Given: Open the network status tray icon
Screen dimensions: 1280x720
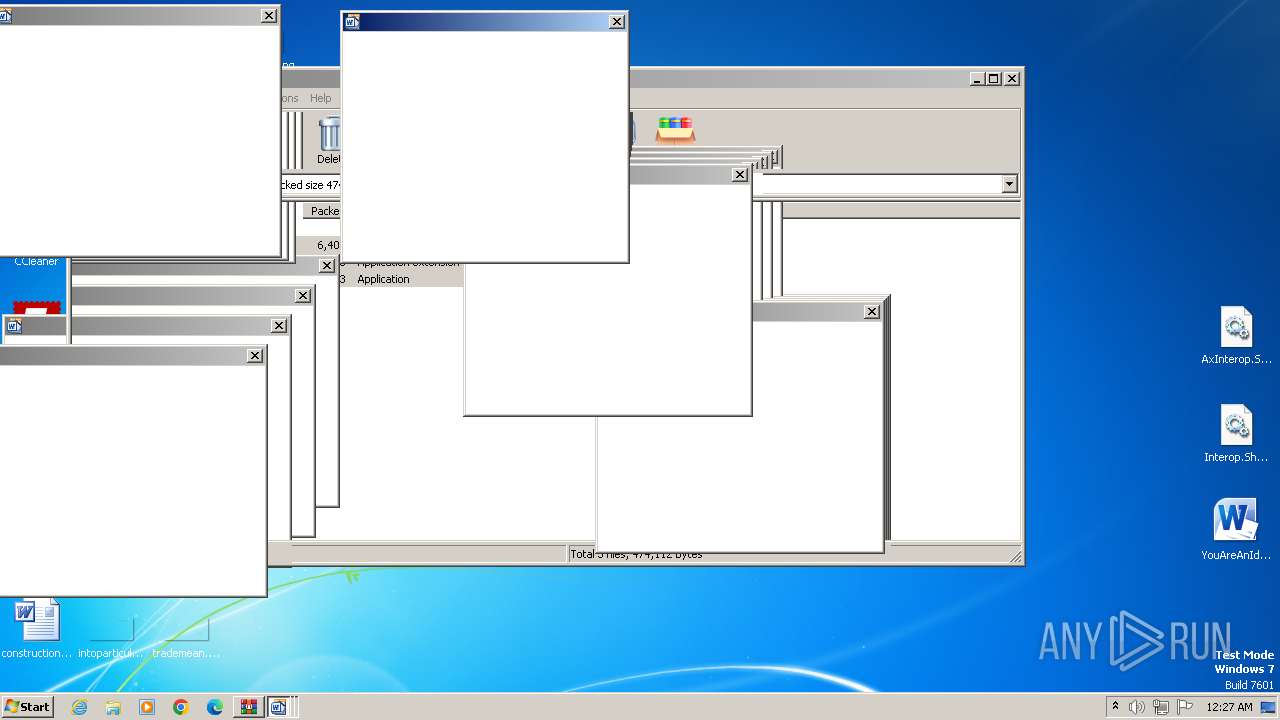Looking at the screenshot, I should 1161,707.
